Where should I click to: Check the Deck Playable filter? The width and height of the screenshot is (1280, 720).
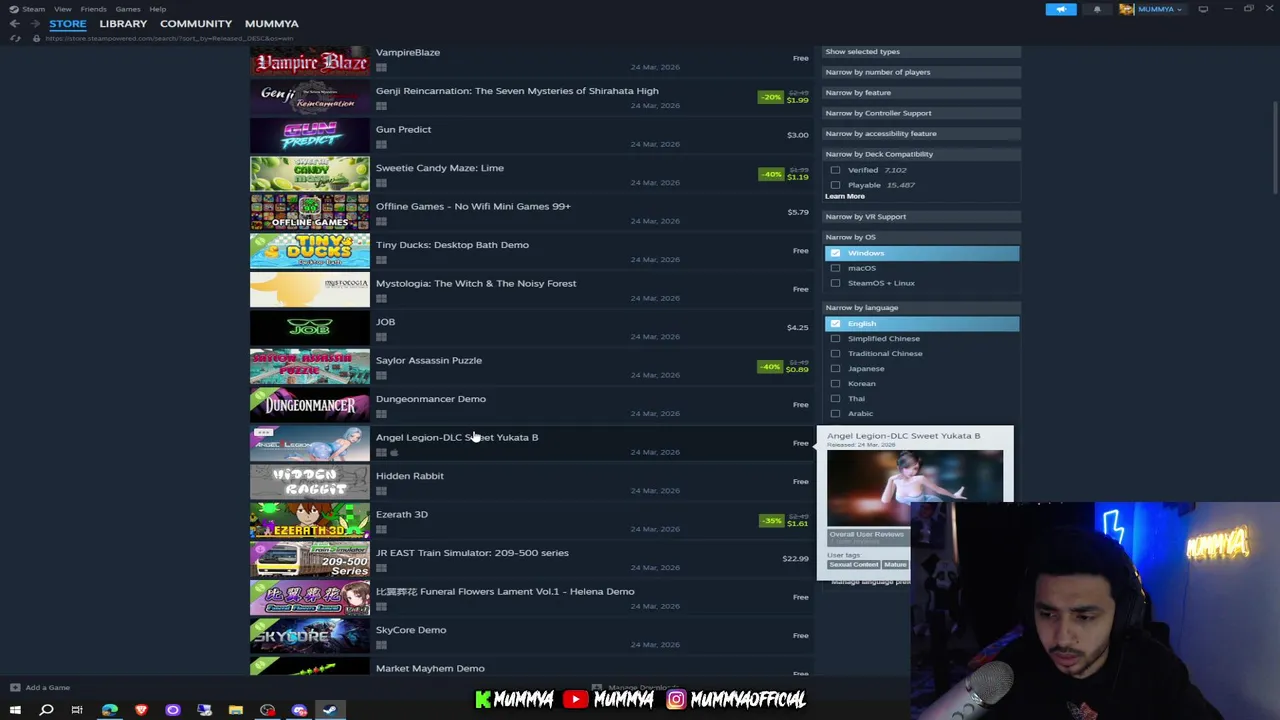835,185
